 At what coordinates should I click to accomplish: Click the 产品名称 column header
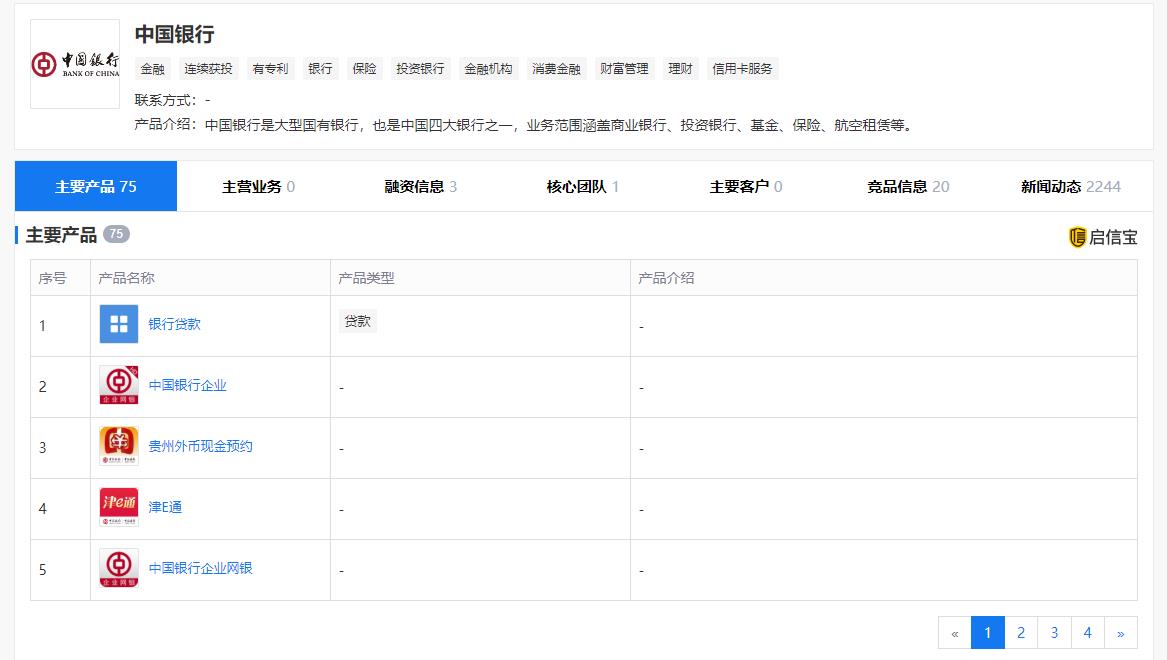tap(127, 278)
